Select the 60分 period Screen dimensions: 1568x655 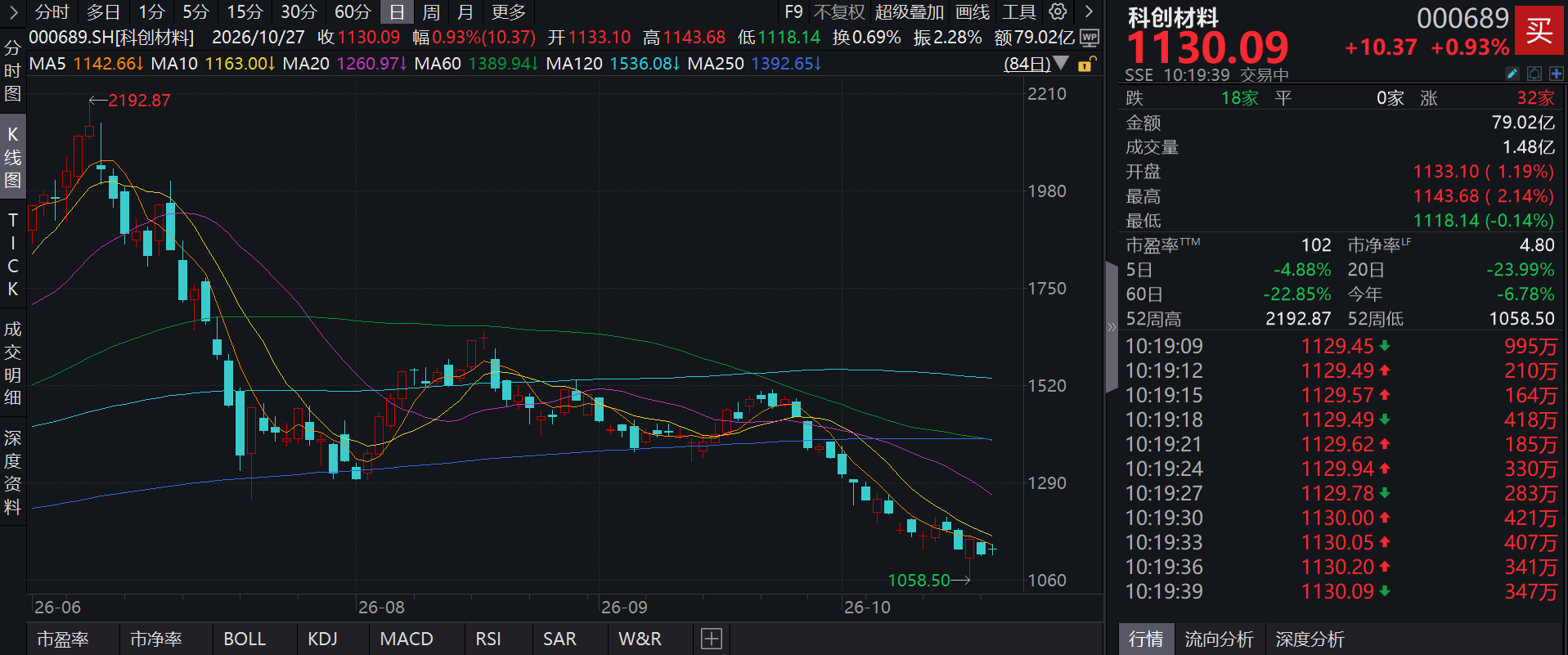(353, 12)
